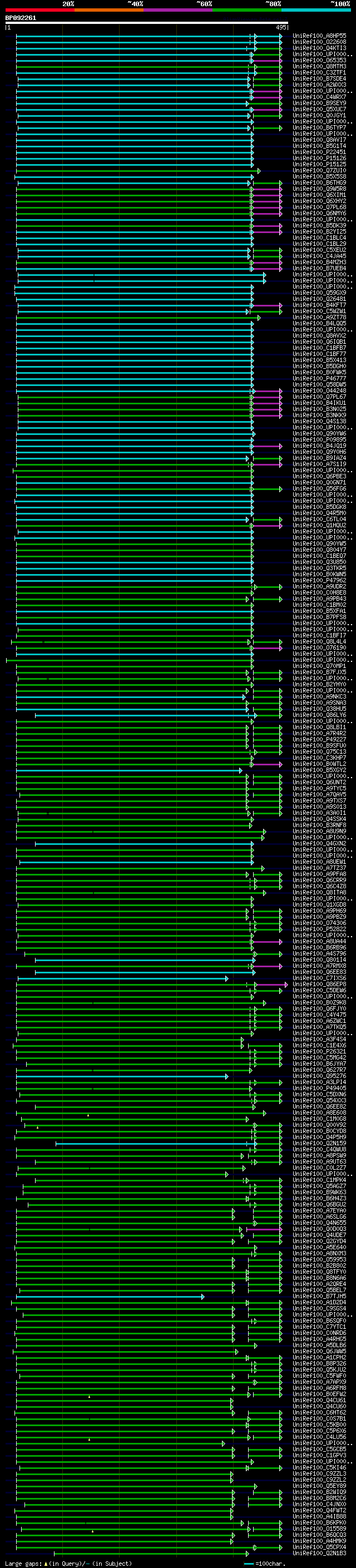Select the UniRef100_B7UEB4 label
Screen dimensions: 356x1568
[319, 268]
